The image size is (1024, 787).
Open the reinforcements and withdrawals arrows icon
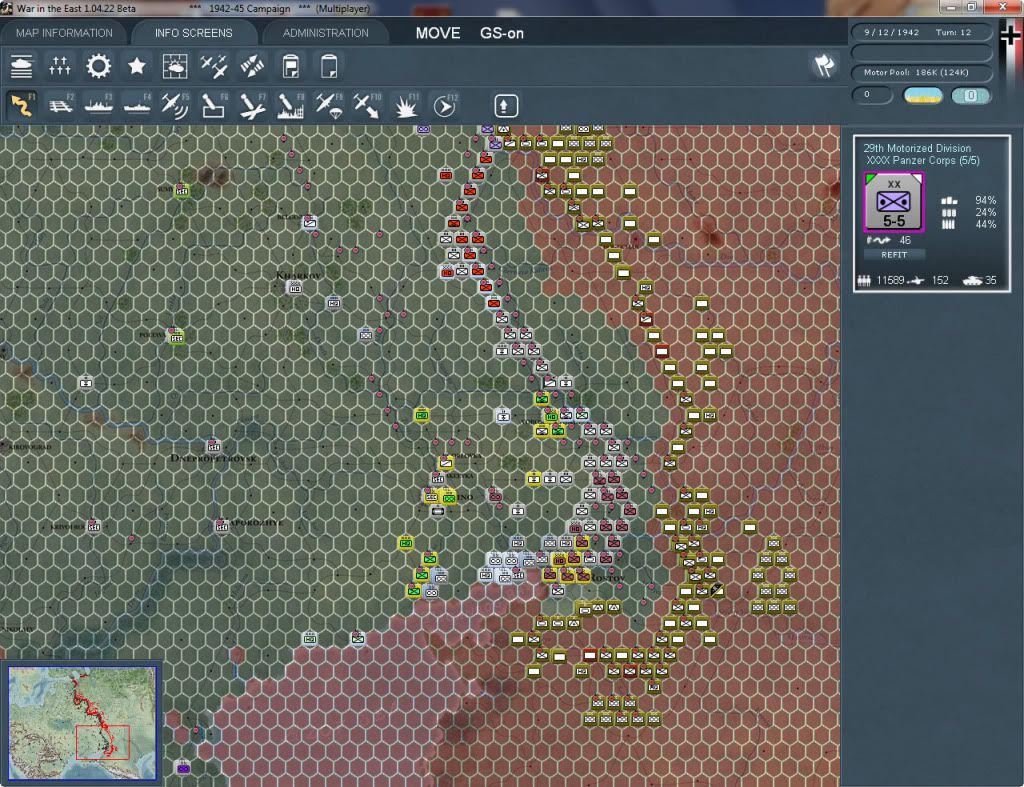[252, 66]
